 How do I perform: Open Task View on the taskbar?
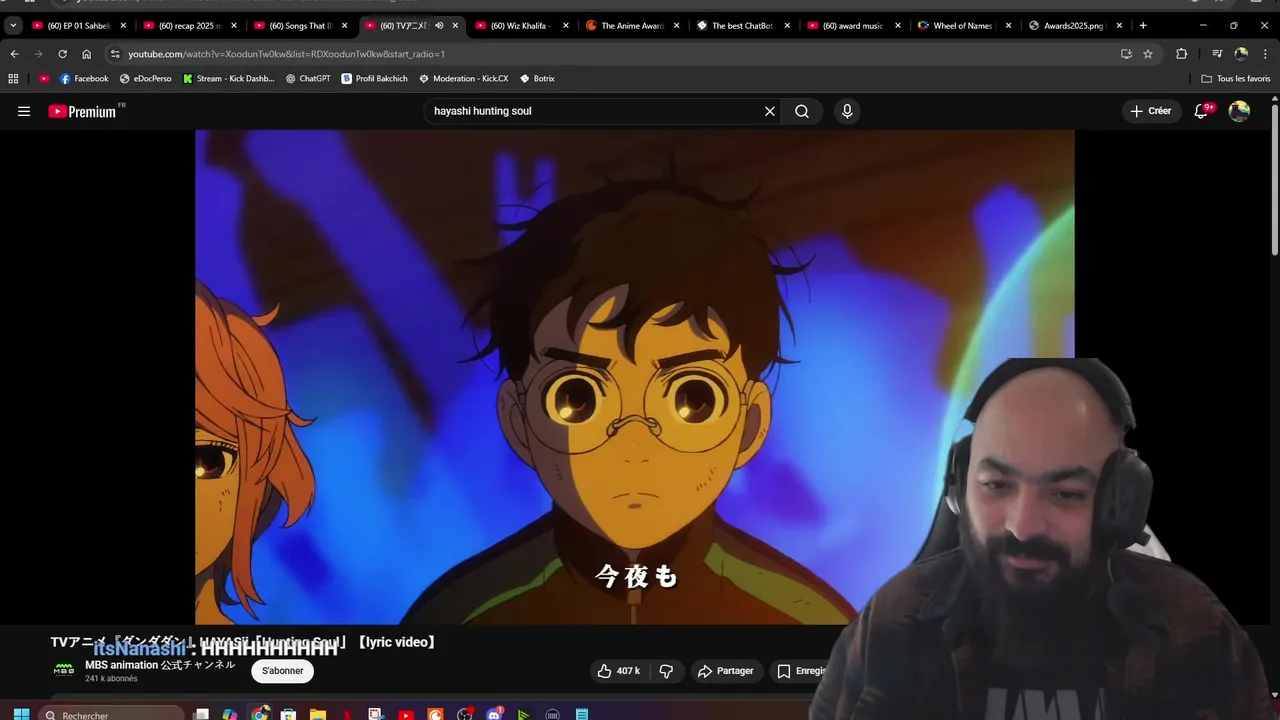pyautogui.click(x=201, y=714)
